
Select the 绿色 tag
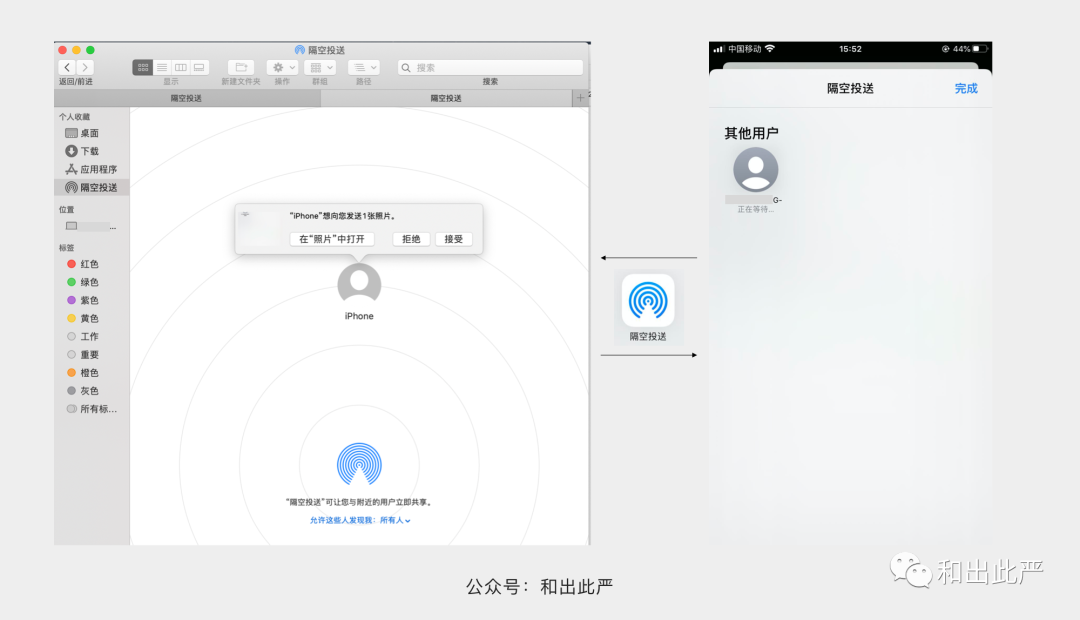point(91,282)
